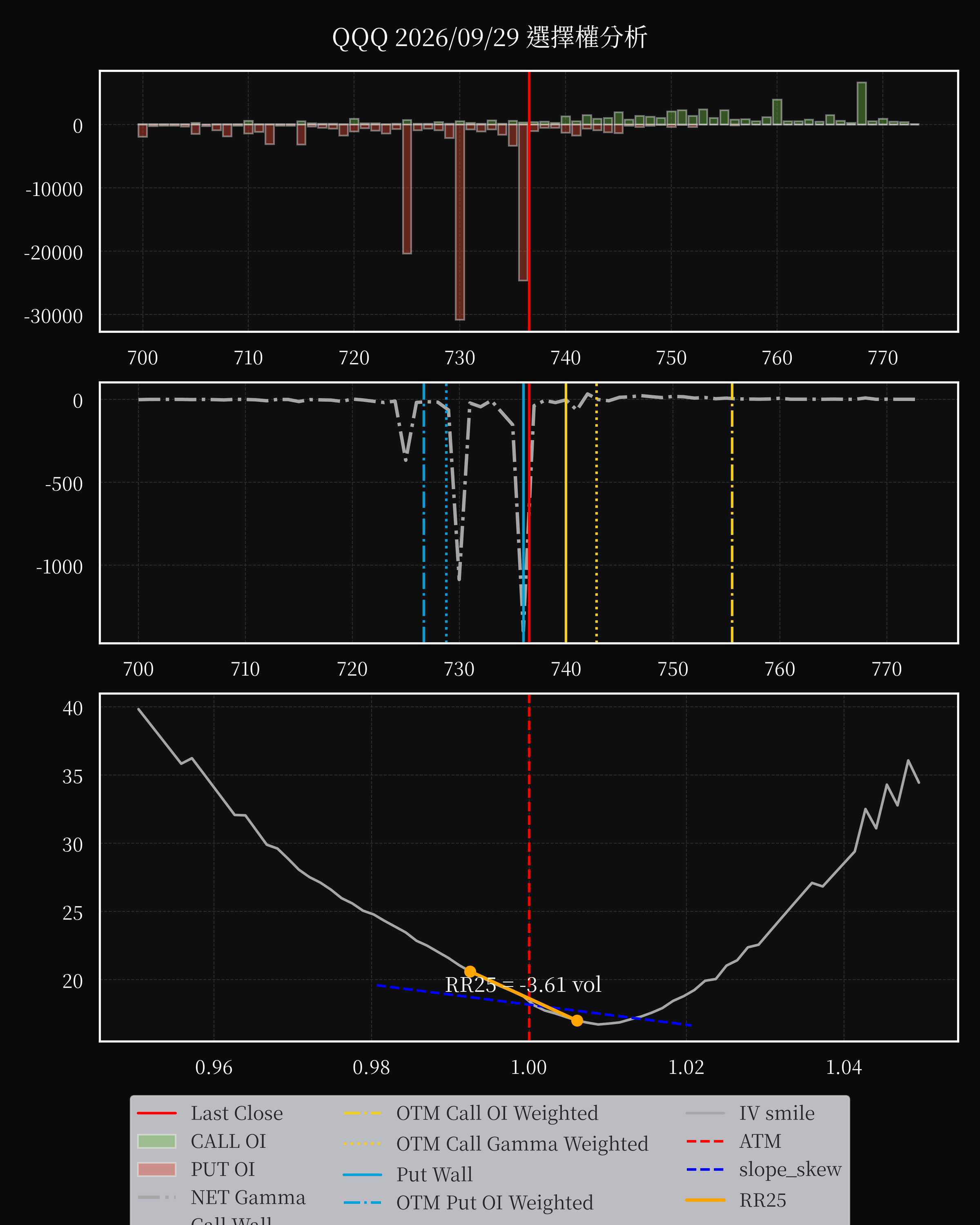Click the Put Wall legend label
The width and height of the screenshot is (980, 1225).
(434, 1174)
